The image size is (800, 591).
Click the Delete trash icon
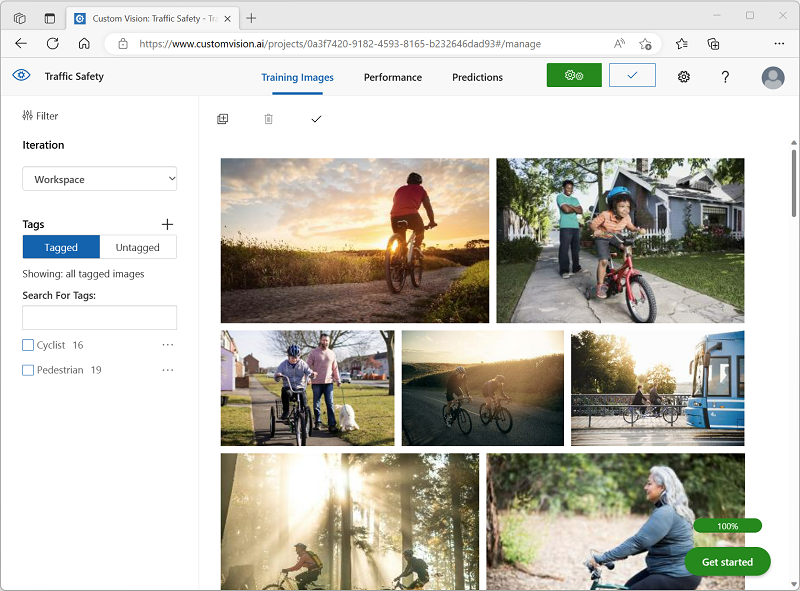click(x=268, y=119)
